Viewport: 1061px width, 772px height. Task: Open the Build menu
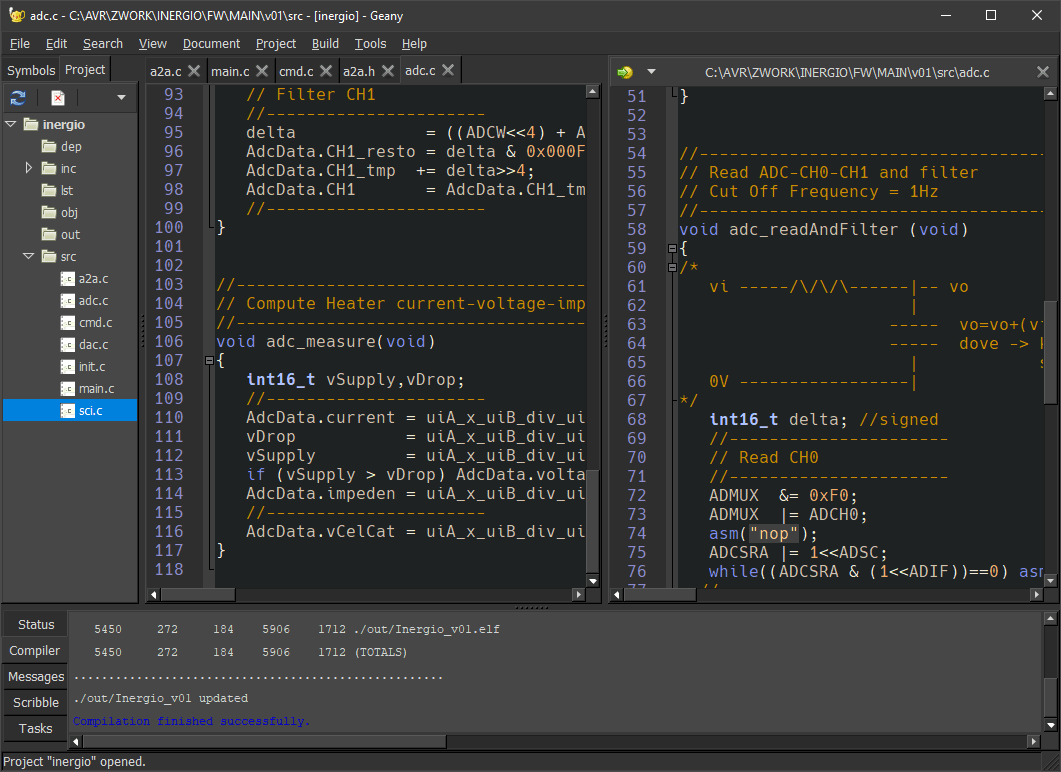pyautogui.click(x=324, y=43)
